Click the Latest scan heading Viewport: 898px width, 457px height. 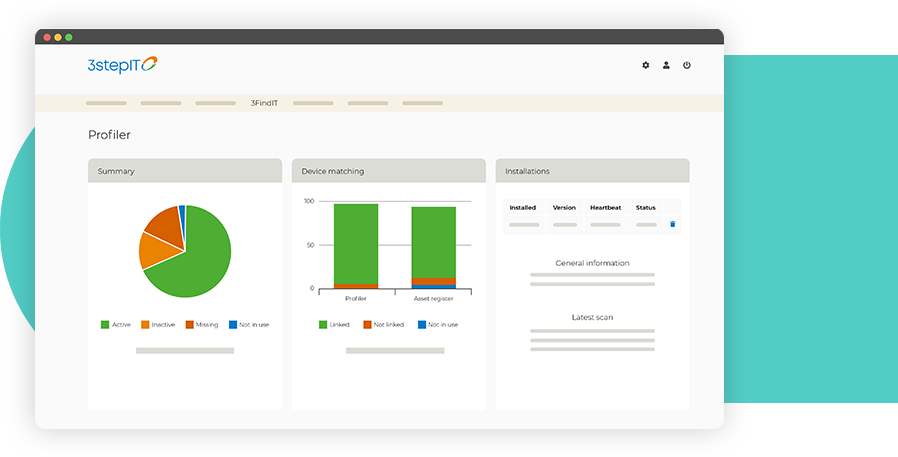tap(592, 317)
